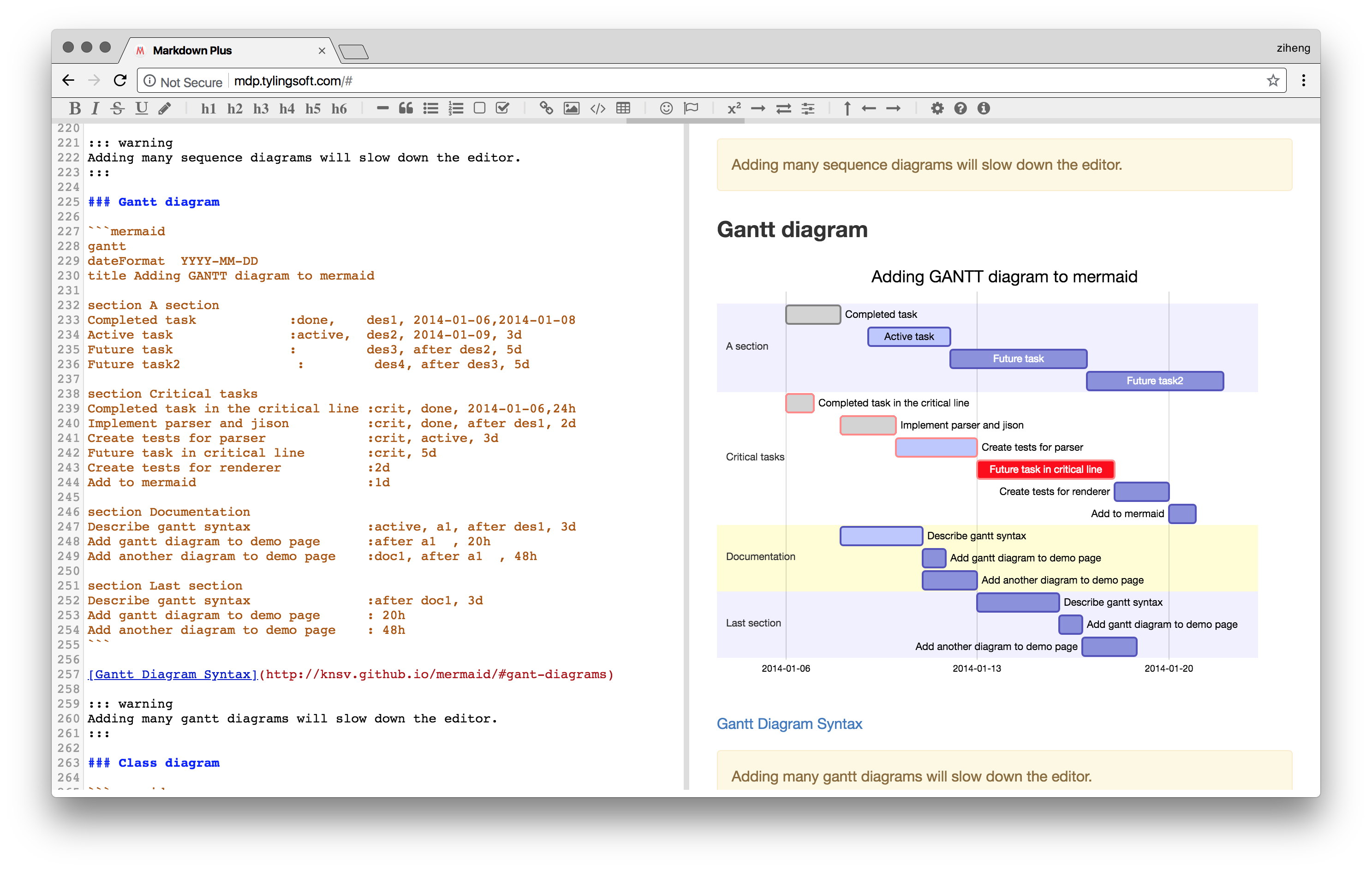Open Chrome's three-dot menu

tap(1303, 80)
